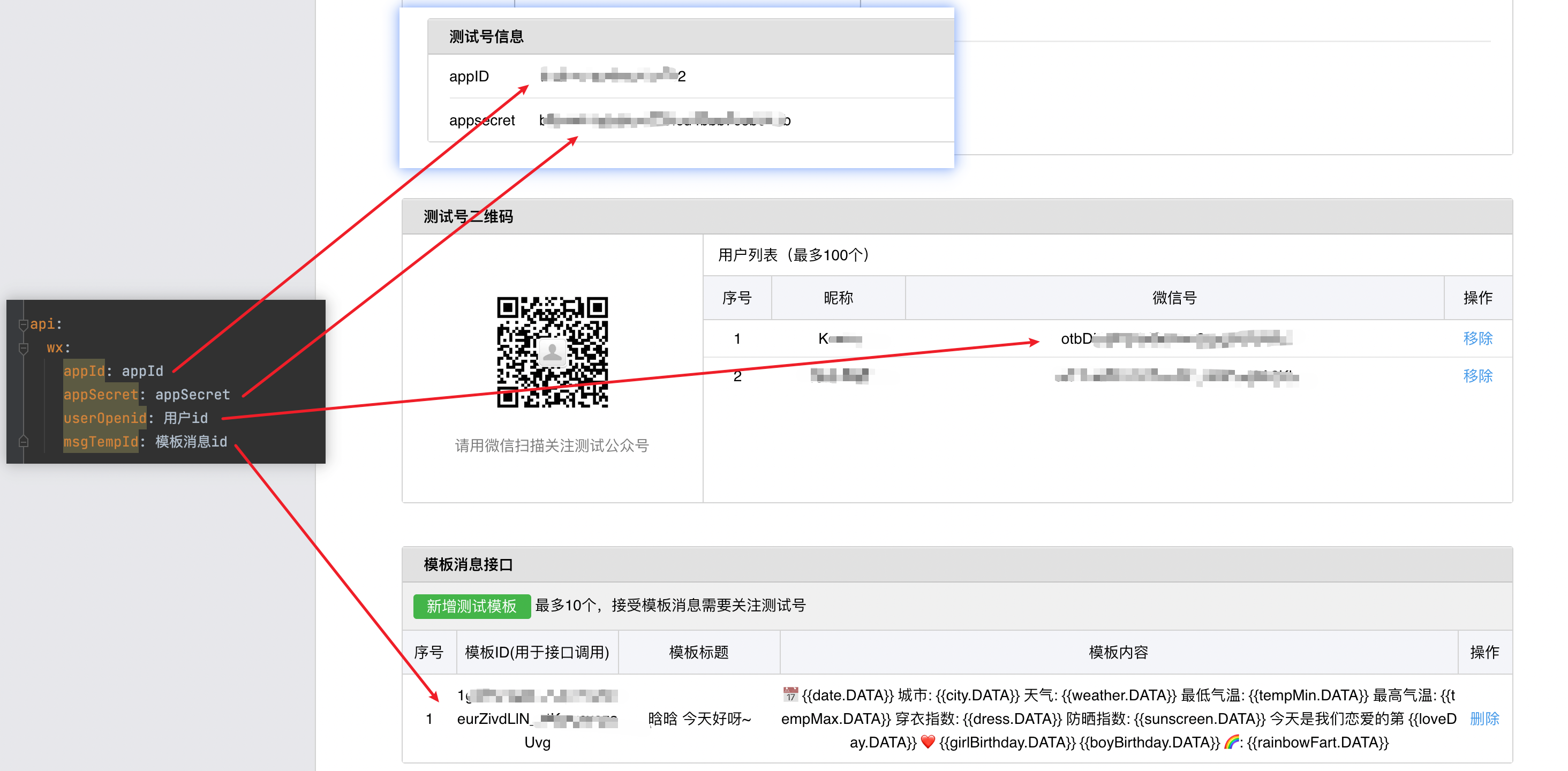1568x771 pixels.
Task: Click the 新增测试模板 green button
Action: tap(471, 606)
